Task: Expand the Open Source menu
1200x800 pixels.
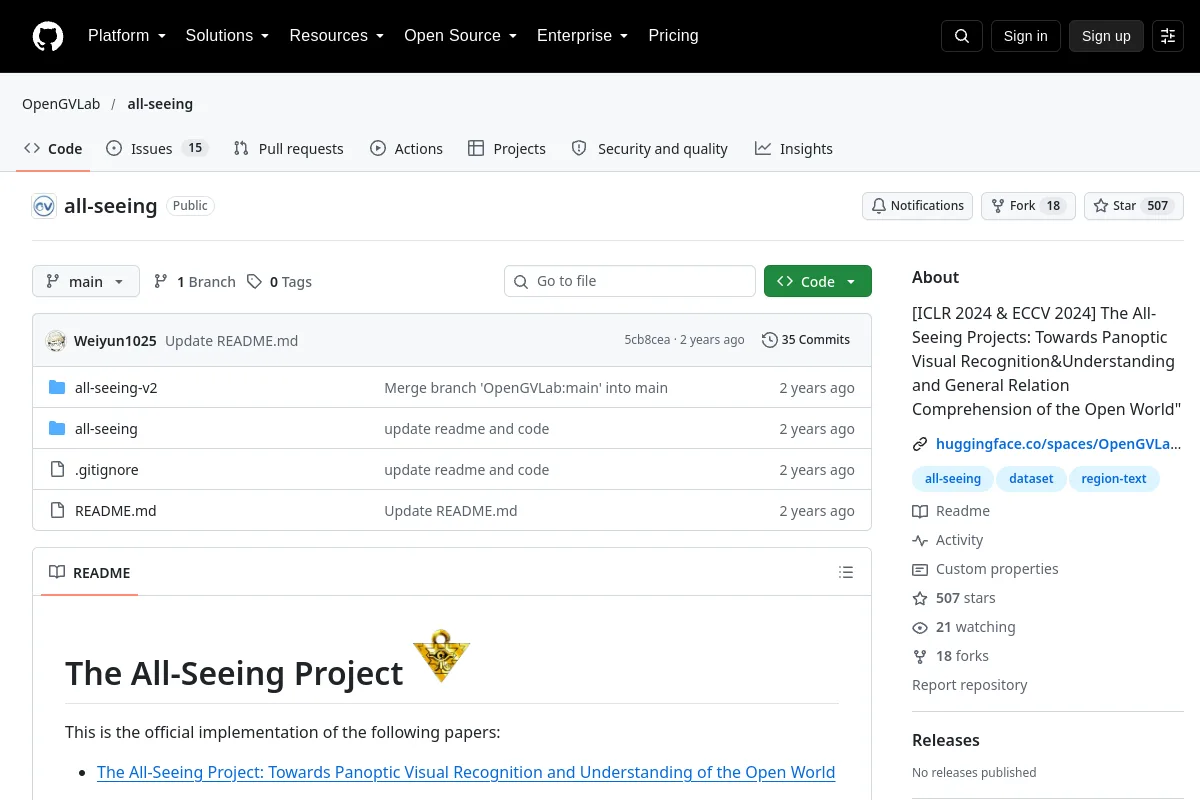Action: coord(461,36)
